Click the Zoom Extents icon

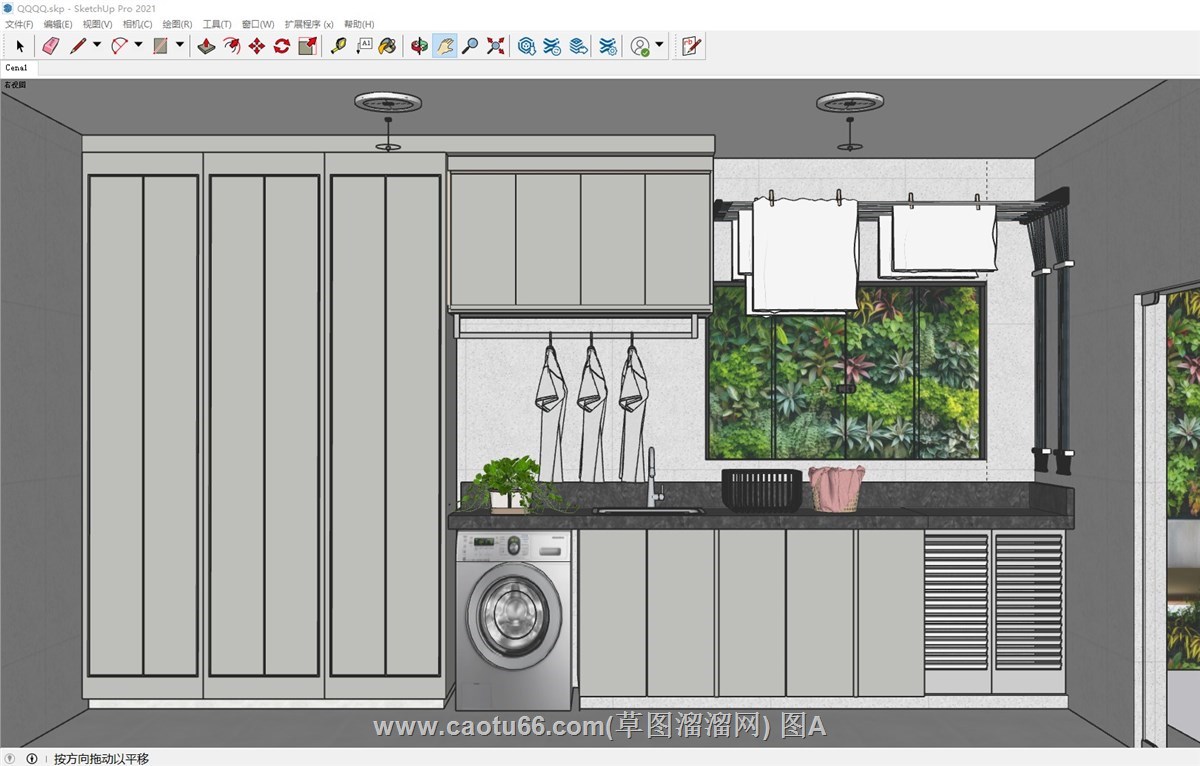pos(495,46)
